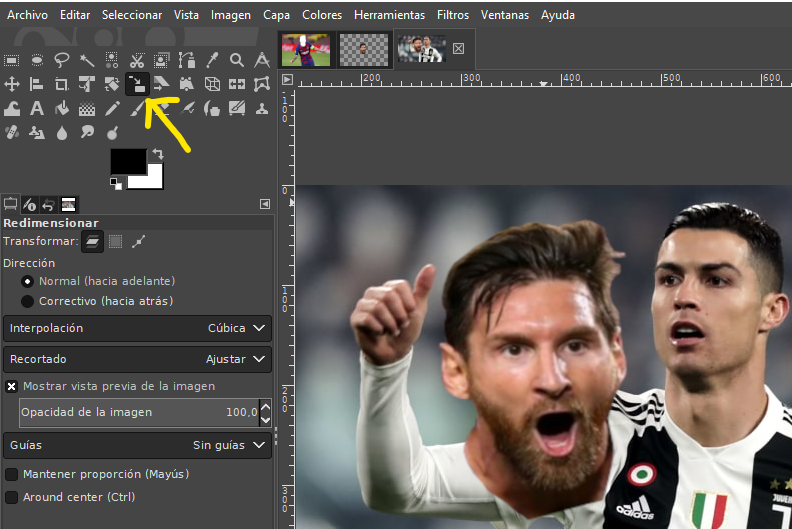This screenshot has height=529, width=792.
Task: Enable Mantener proporción checkbox
Action: [12, 474]
